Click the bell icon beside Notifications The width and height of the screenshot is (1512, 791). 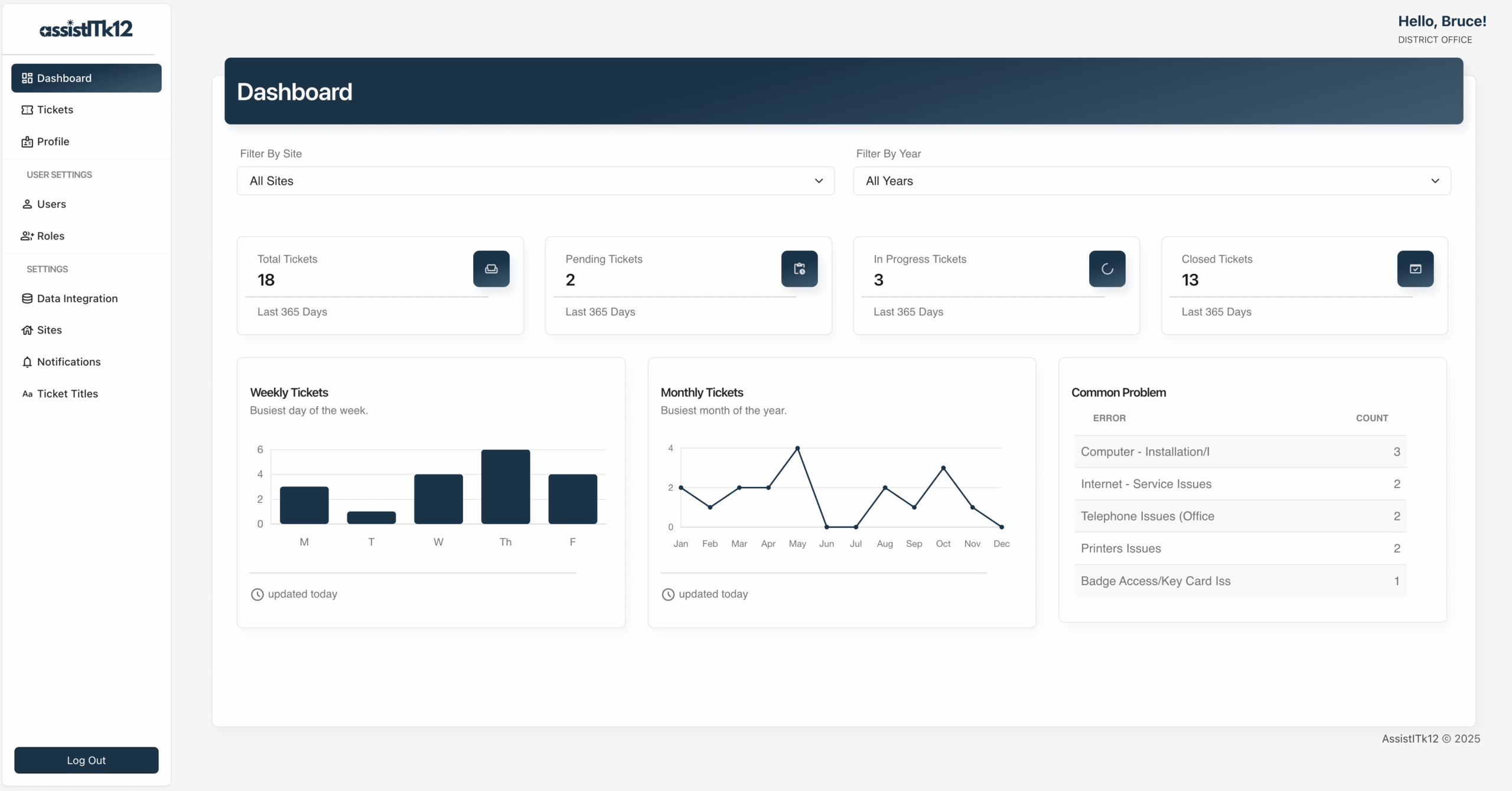coord(27,362)
